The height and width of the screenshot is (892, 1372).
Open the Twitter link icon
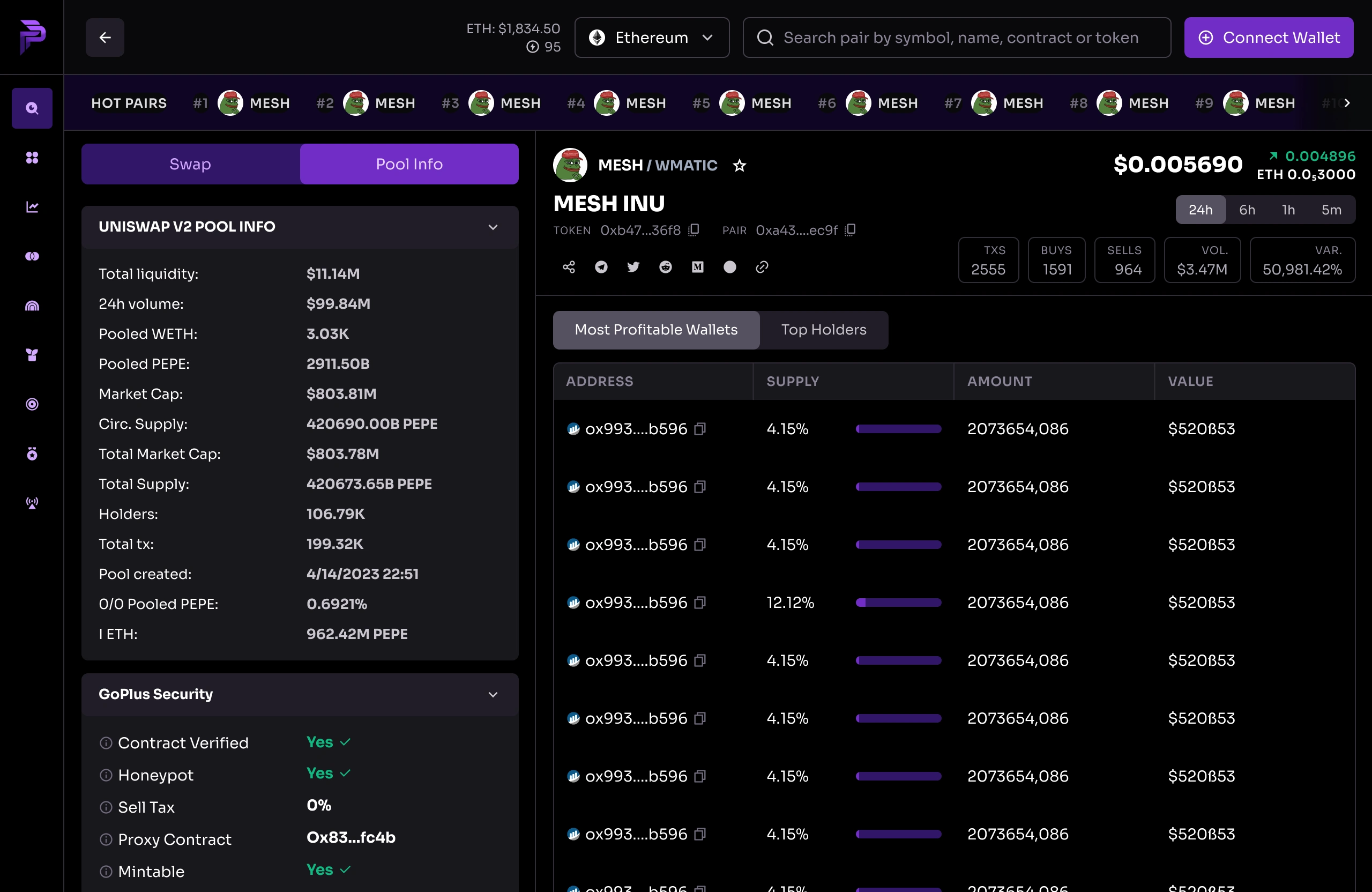(x=633, y=267)
